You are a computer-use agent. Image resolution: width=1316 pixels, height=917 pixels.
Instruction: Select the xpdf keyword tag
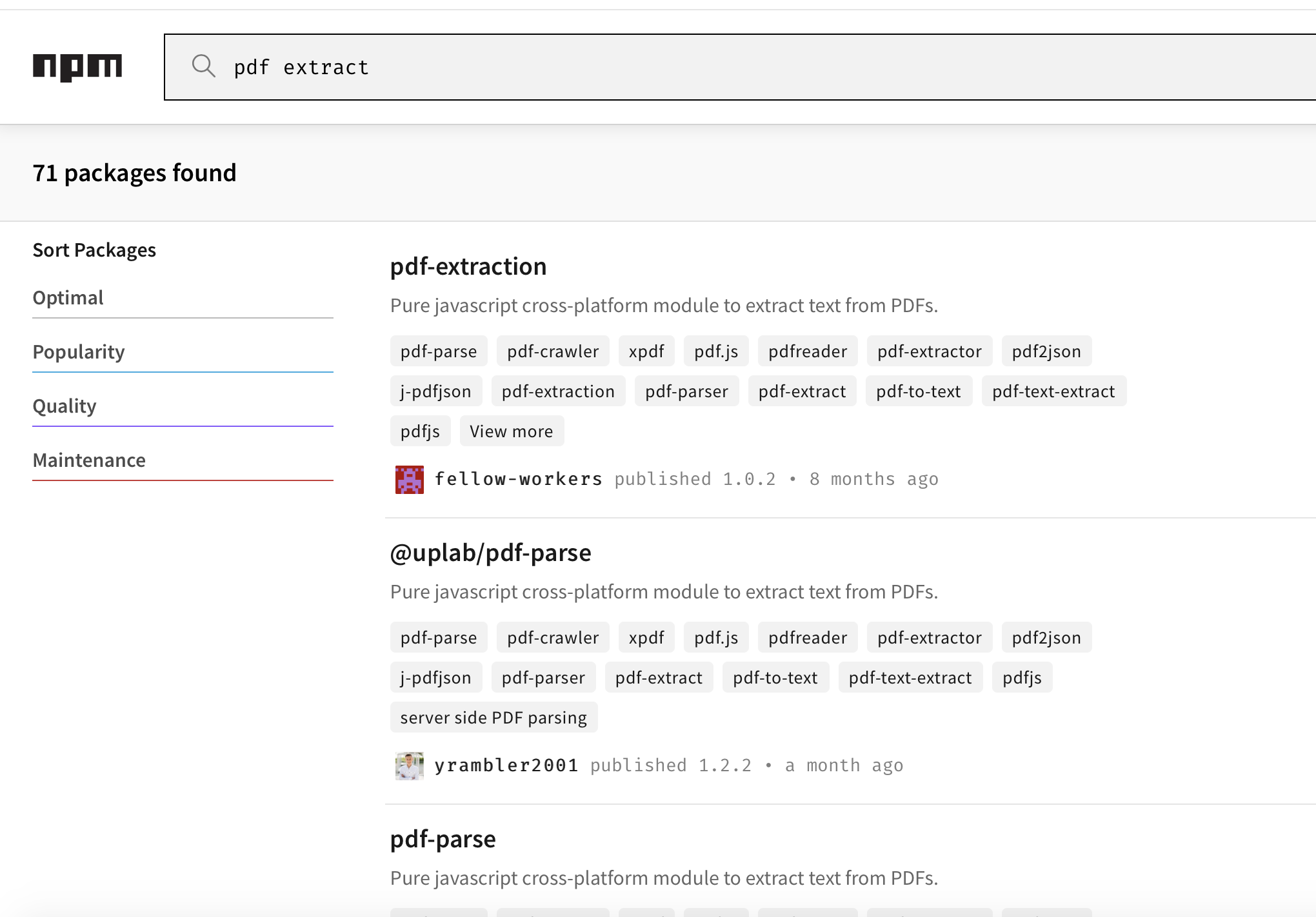point(646,351)
